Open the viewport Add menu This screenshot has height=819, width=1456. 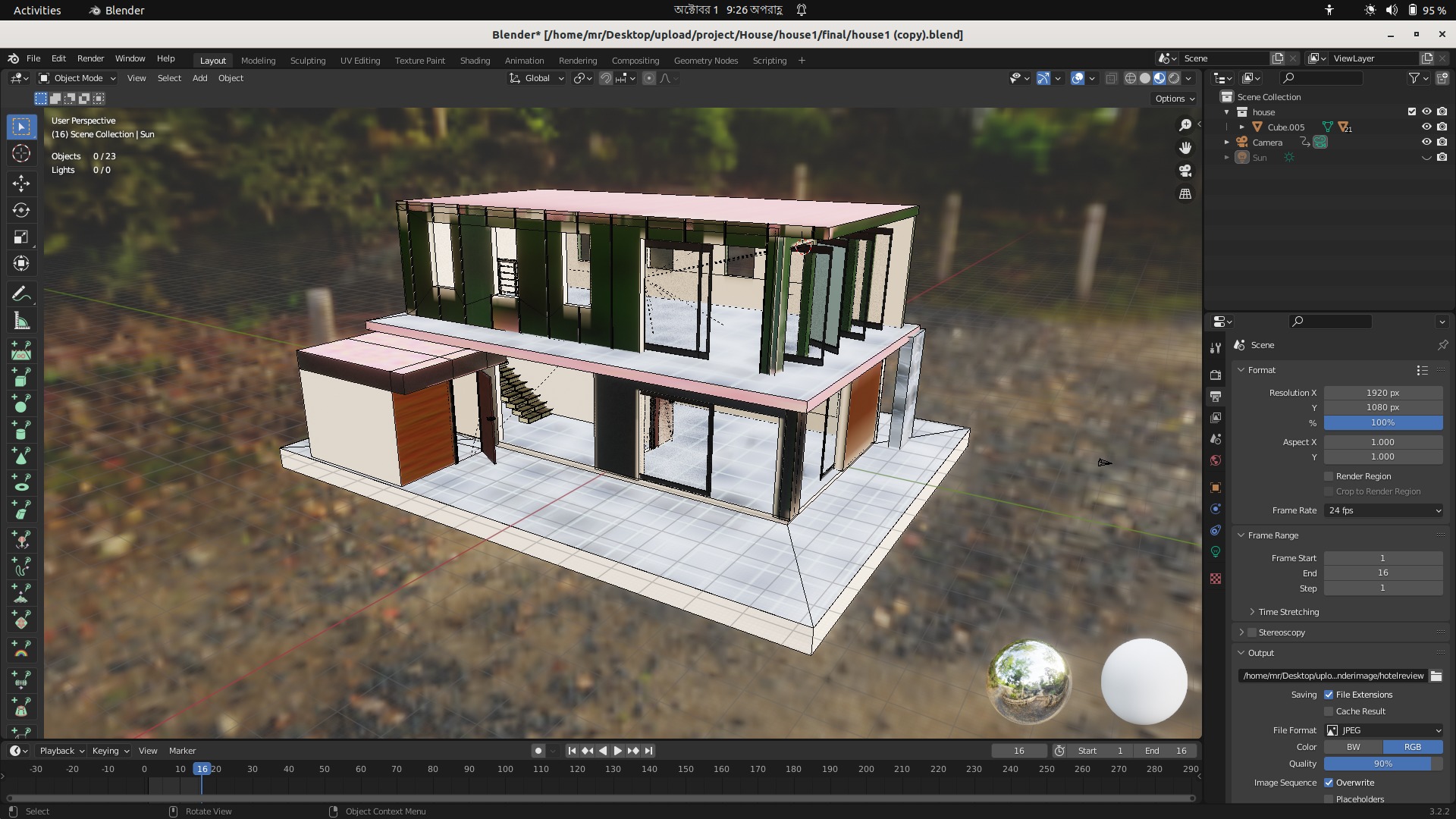coord(199,78)
